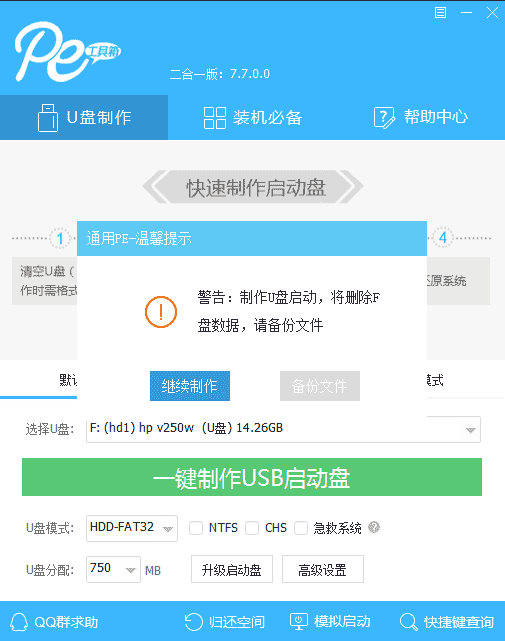The width and height of the screenshot is (505, 641).
Task: Click 备份文件 in the warning dialog
Action: [x=320, y=386]
